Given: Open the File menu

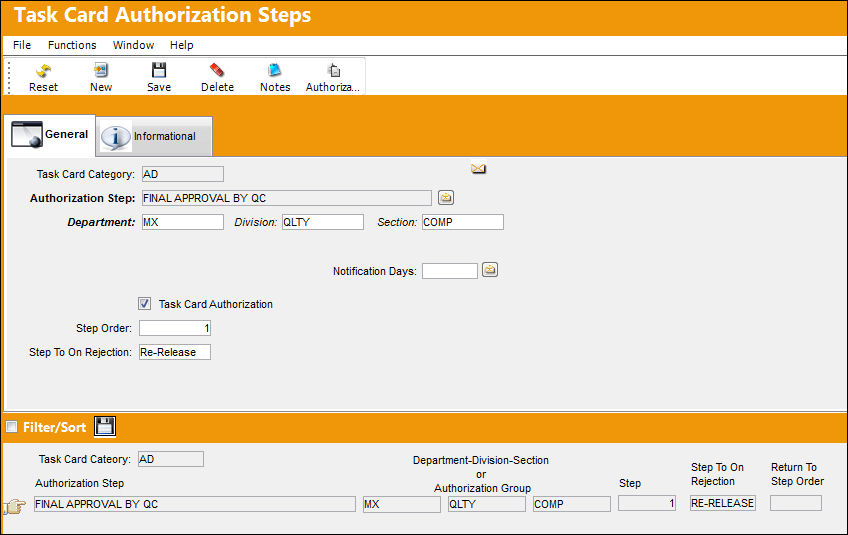Looking at the screenshot, I should [x=22, y=45].
